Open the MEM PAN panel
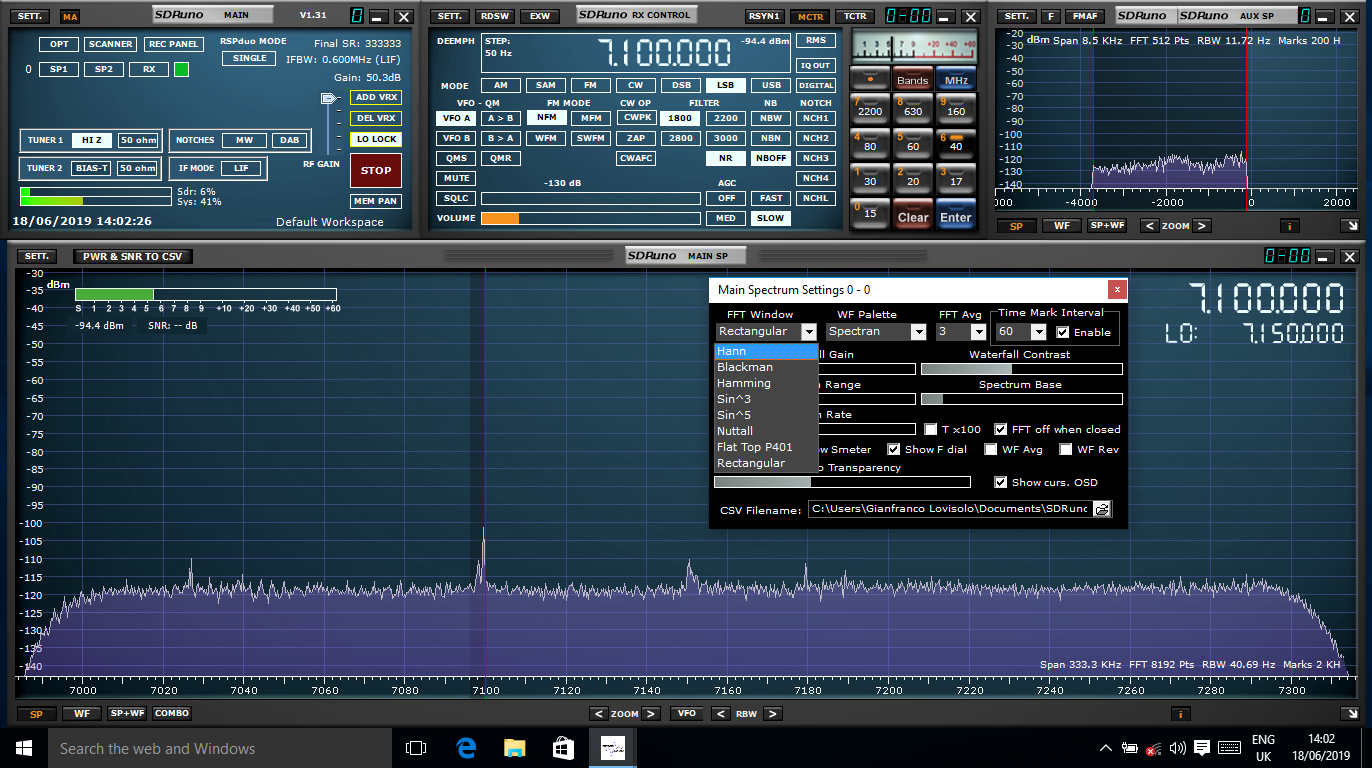Viewport: 1372px width, 768px height. click(x=376, y=201)
